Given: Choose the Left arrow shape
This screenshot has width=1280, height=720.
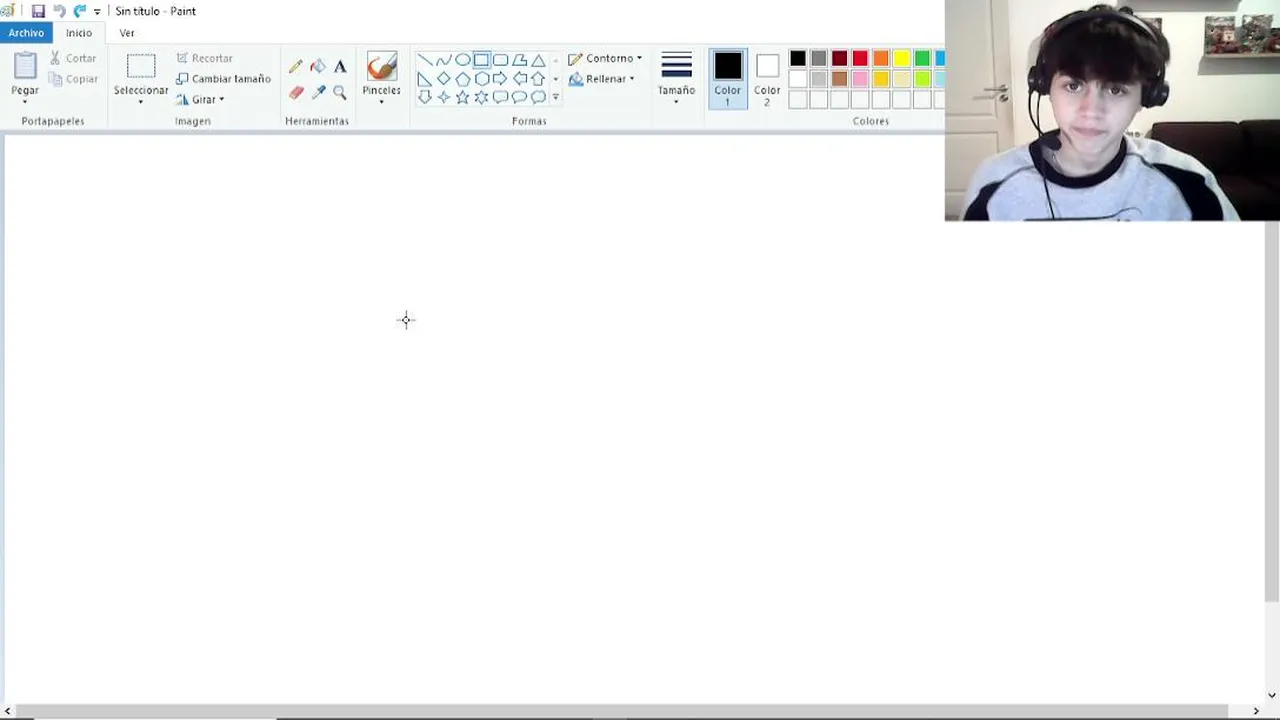Looking at the screenshot, I should (520, 78).
